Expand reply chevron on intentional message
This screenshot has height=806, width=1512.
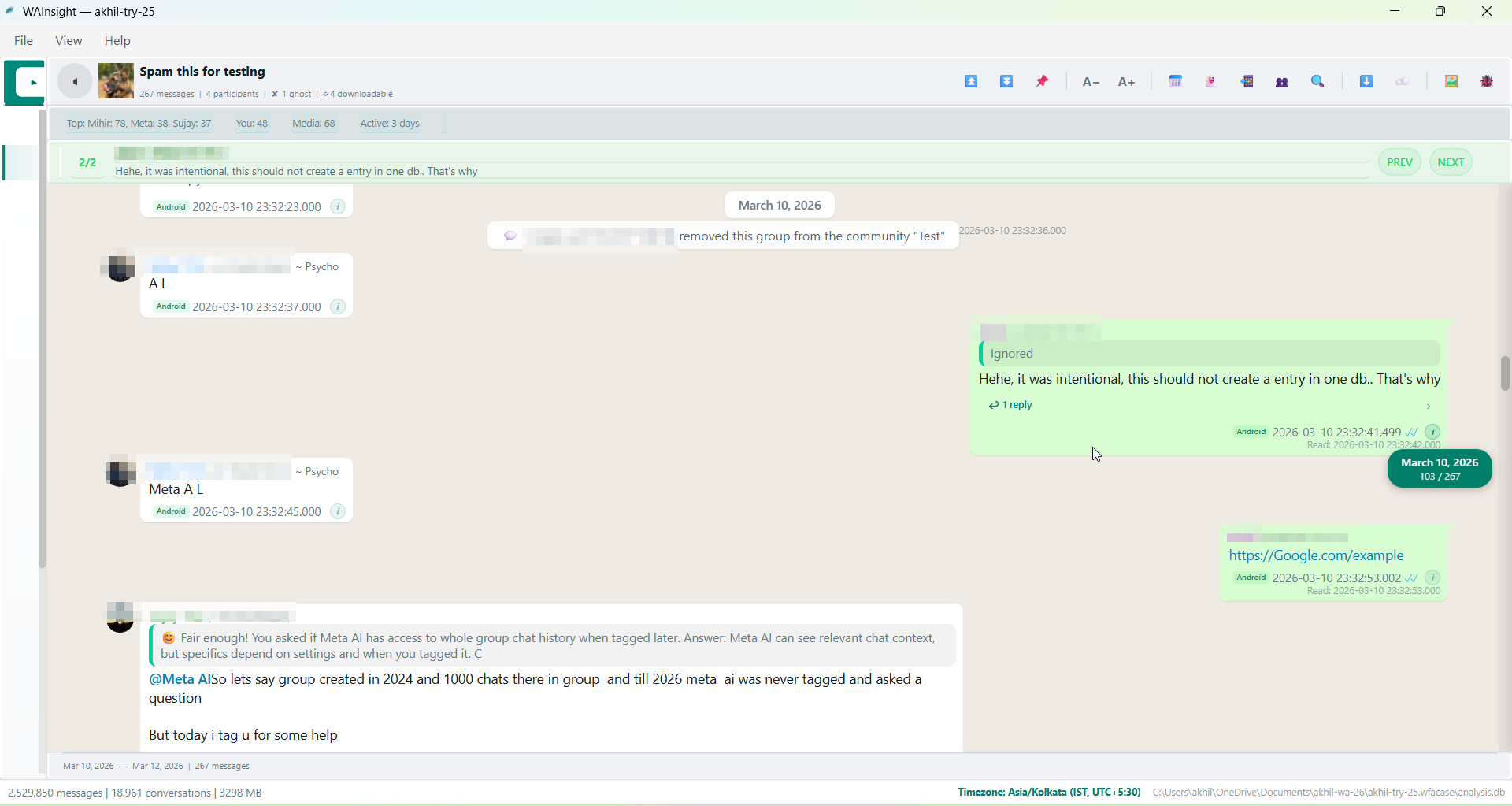click(1429, 407)
